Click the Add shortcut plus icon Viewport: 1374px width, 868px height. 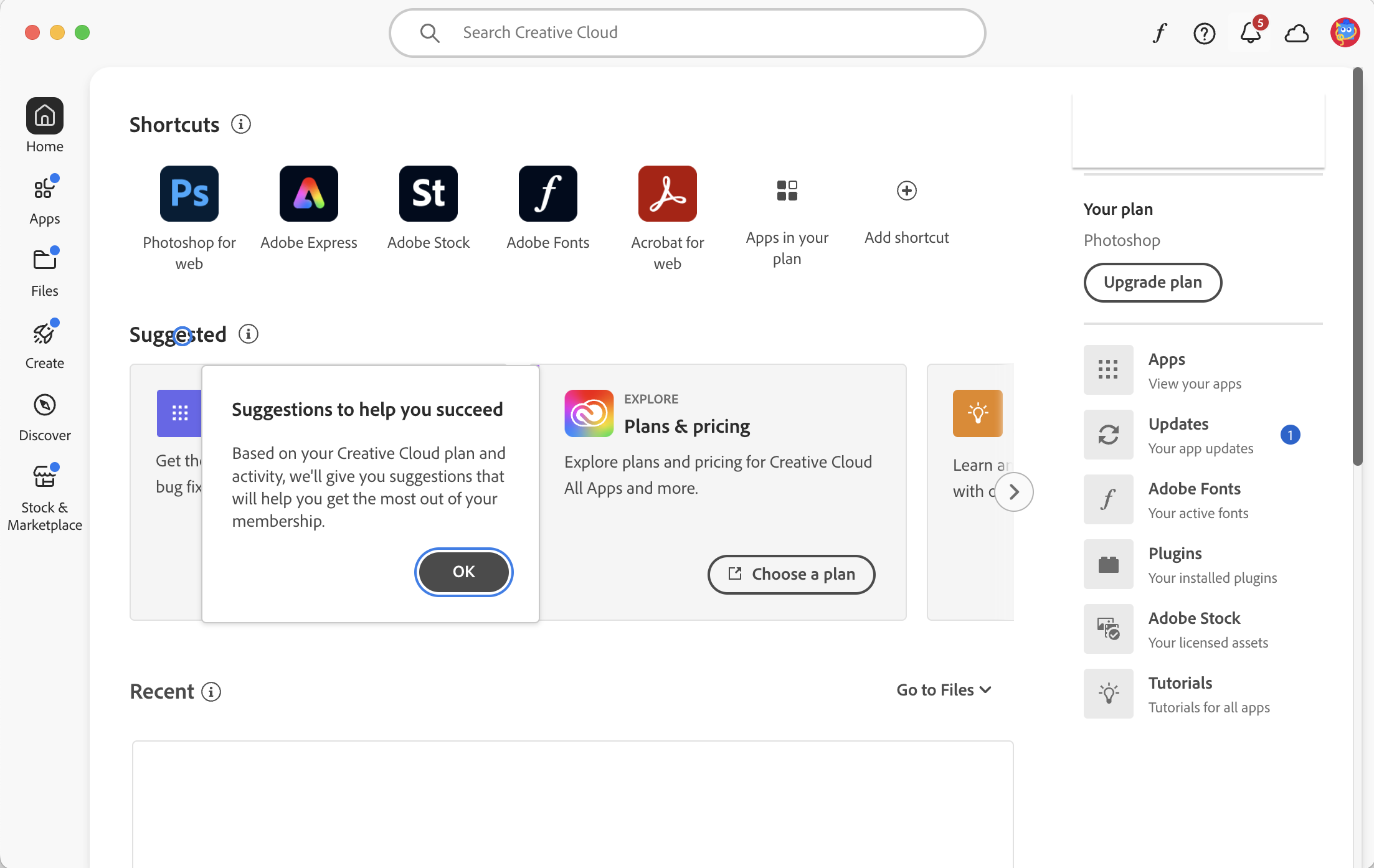click(x=907, y=191)
